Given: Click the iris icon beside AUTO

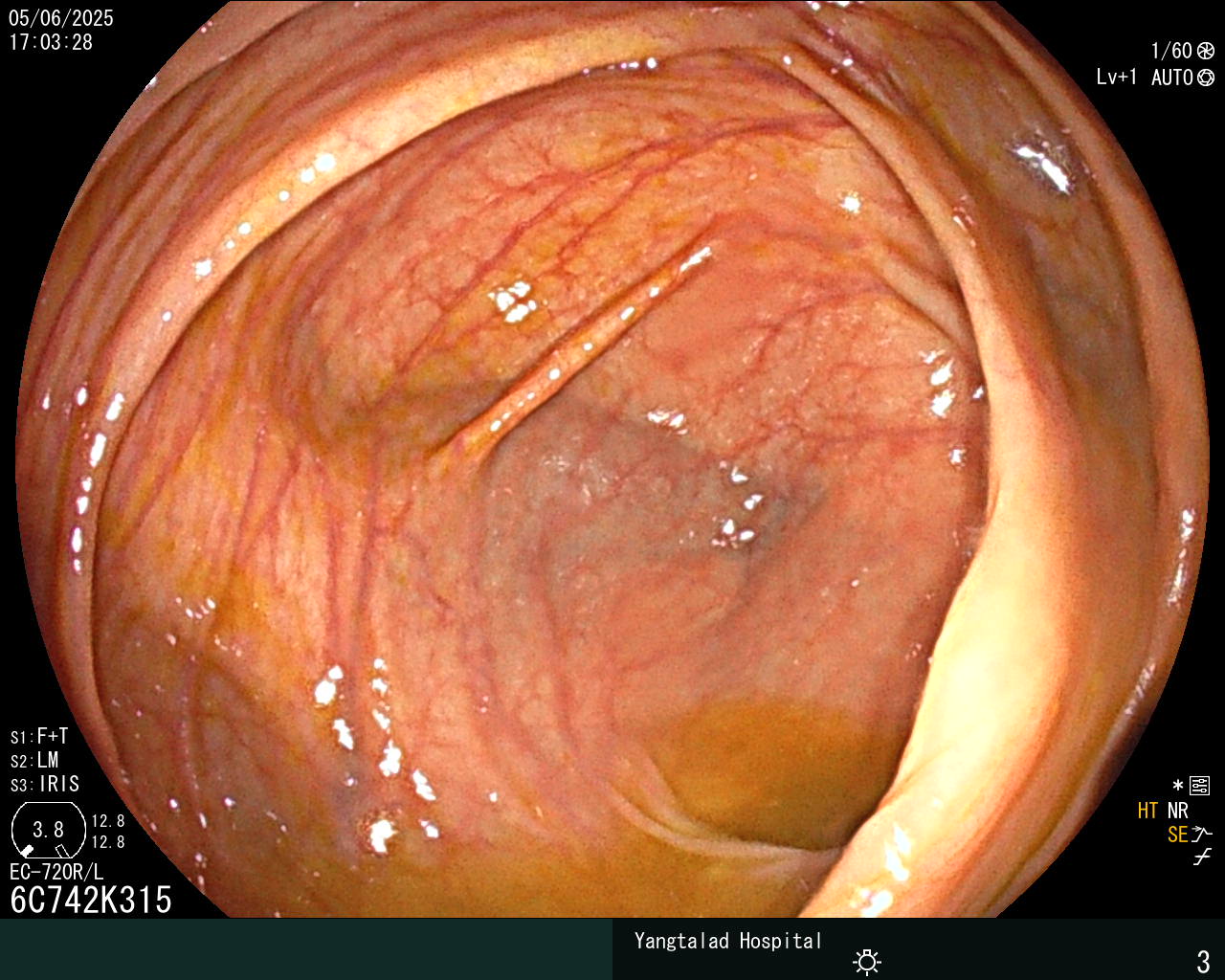Looking at the screenshot, I should (1206, 78).
